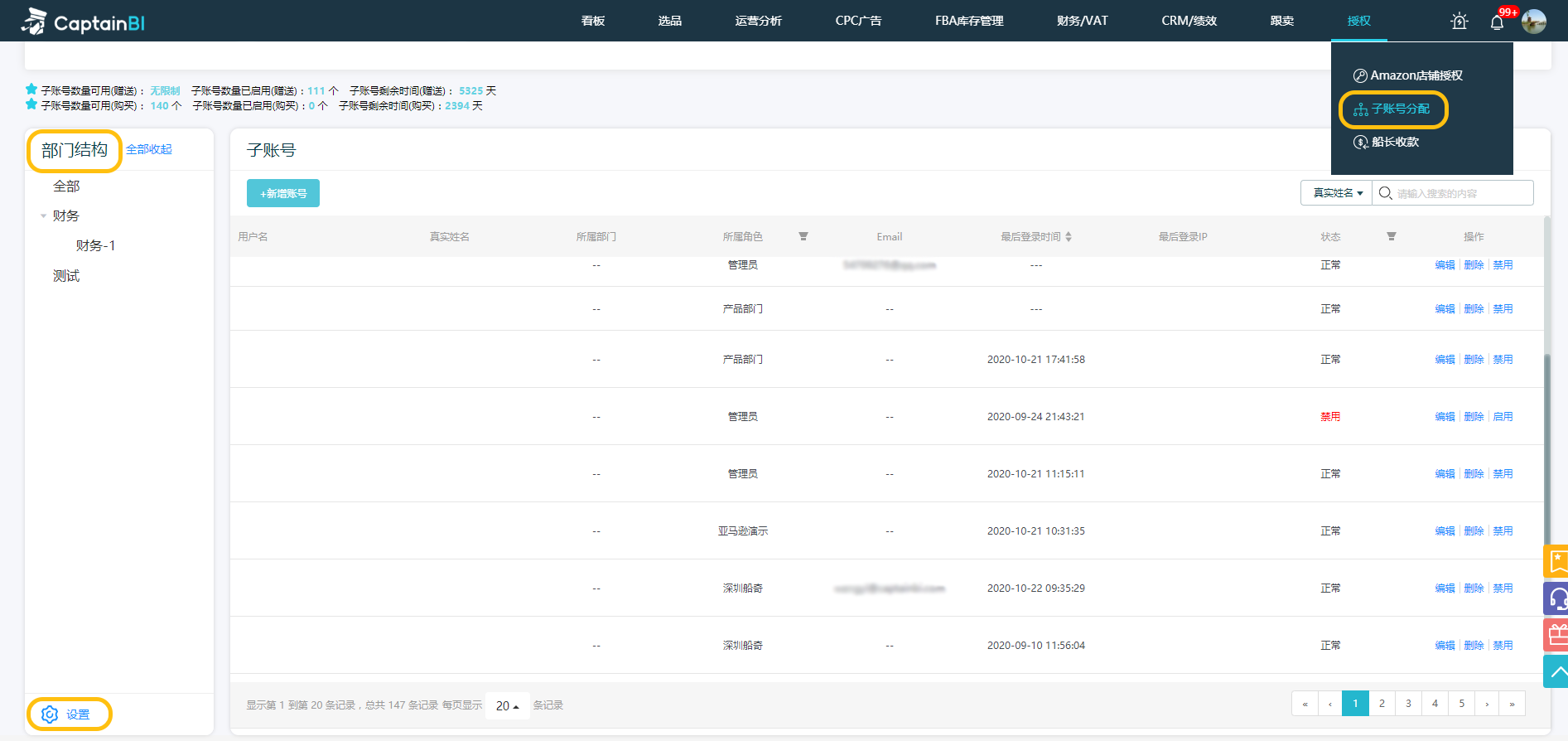Open the notifications bell icon
This screenshot has width=1568, height=741.
(1497, 22)
